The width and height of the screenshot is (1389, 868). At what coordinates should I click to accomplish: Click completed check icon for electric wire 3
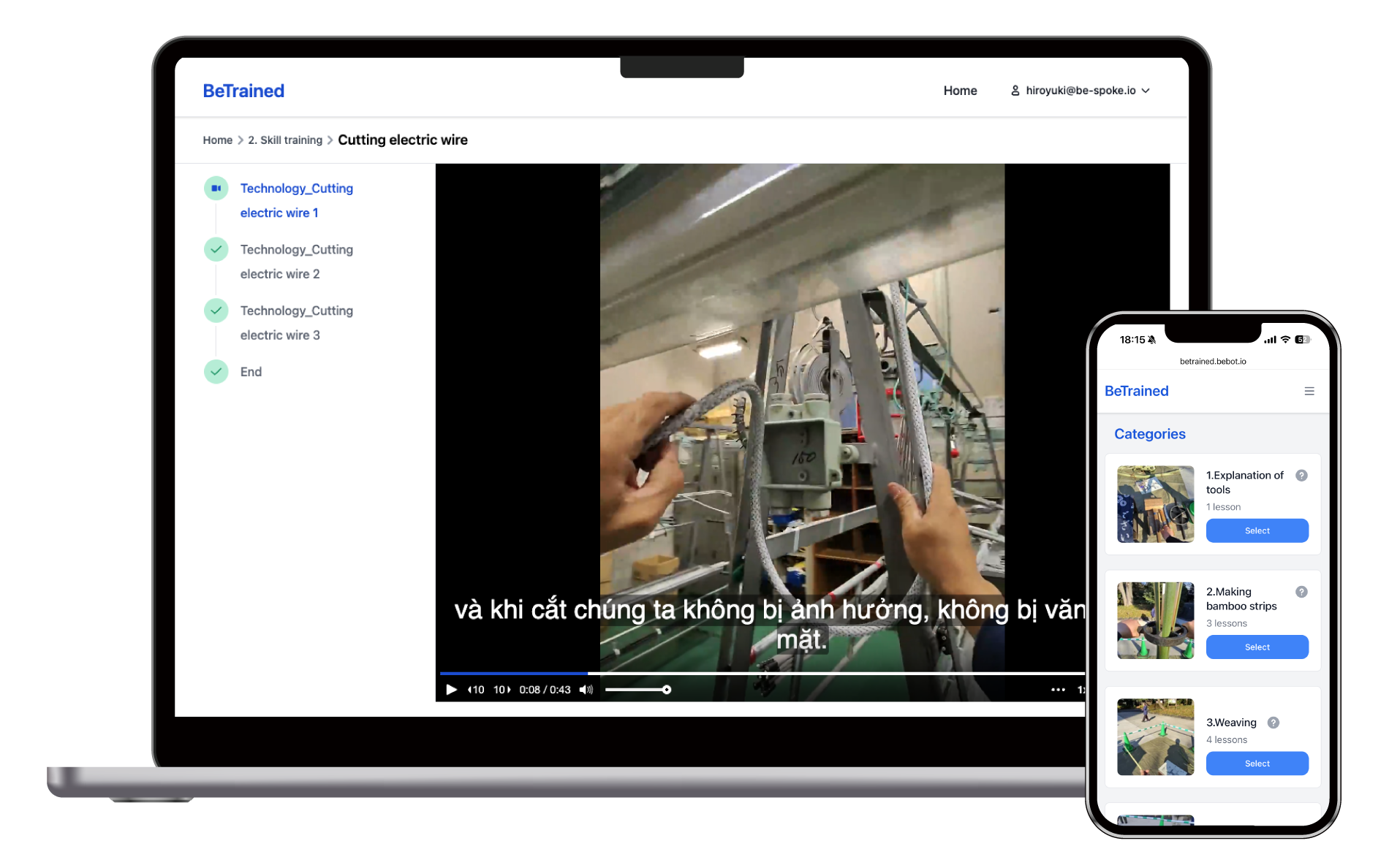pos(216,311)
